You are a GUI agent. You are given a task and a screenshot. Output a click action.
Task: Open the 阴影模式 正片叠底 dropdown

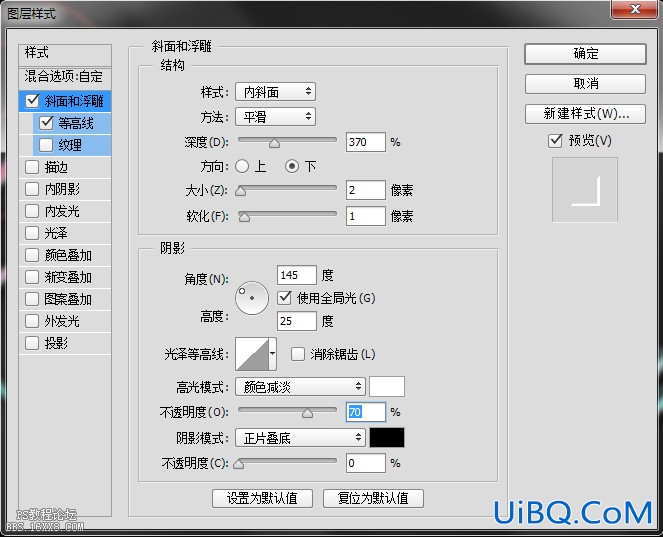300,438
